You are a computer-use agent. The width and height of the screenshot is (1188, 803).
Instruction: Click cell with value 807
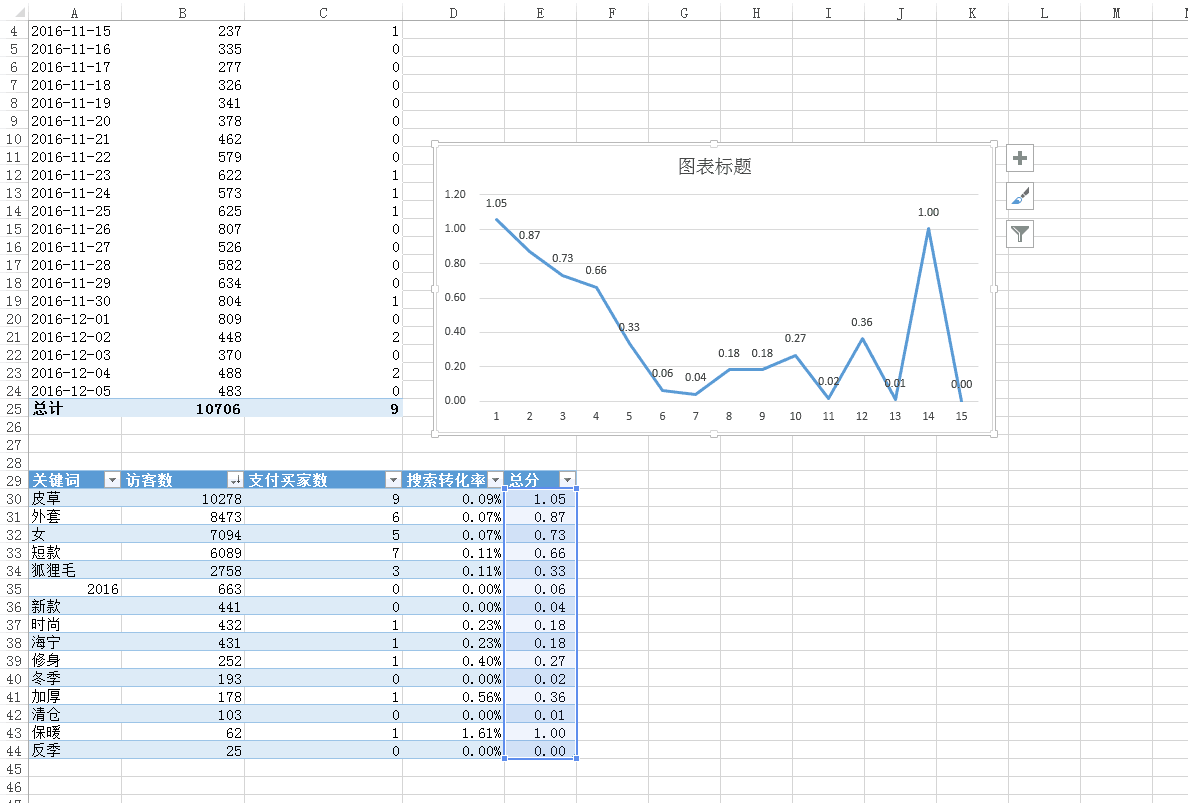[x=183, y=229]
